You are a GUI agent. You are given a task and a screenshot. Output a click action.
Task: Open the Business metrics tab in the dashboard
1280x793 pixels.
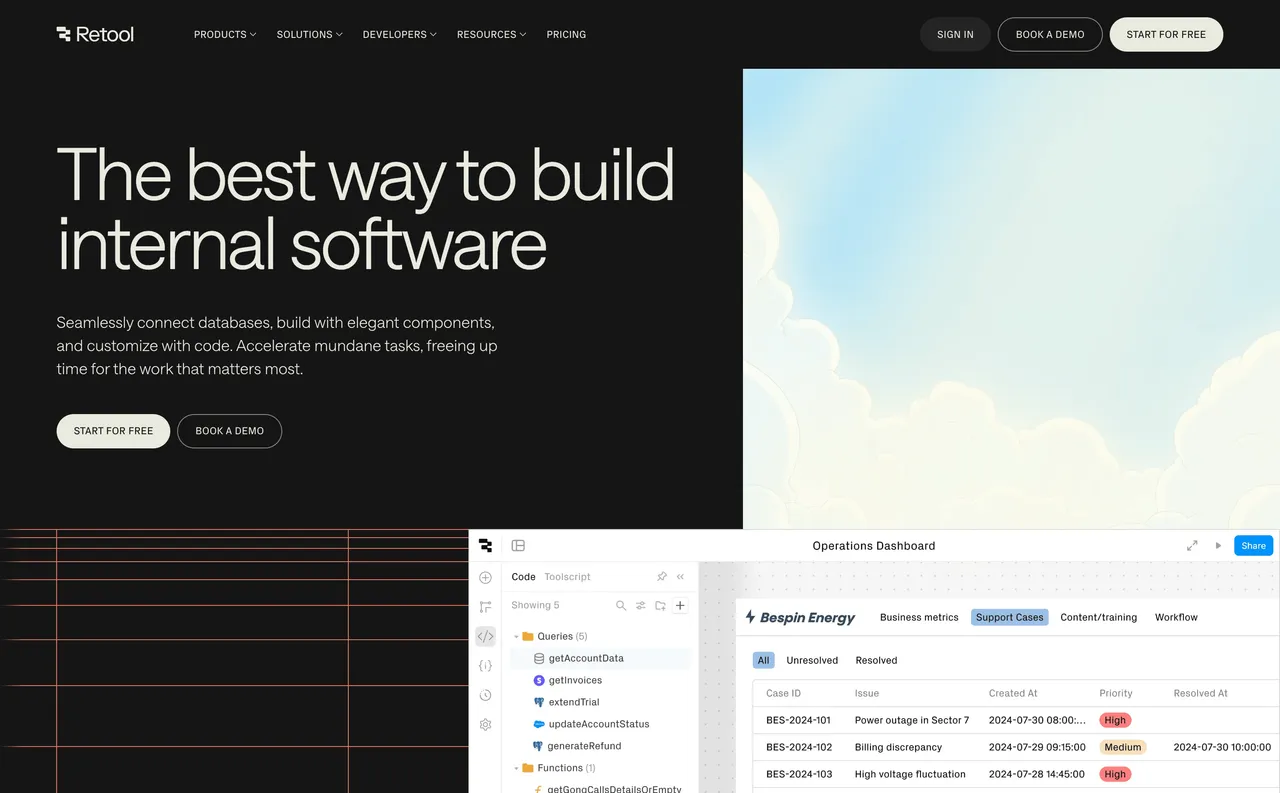point(918,617)
